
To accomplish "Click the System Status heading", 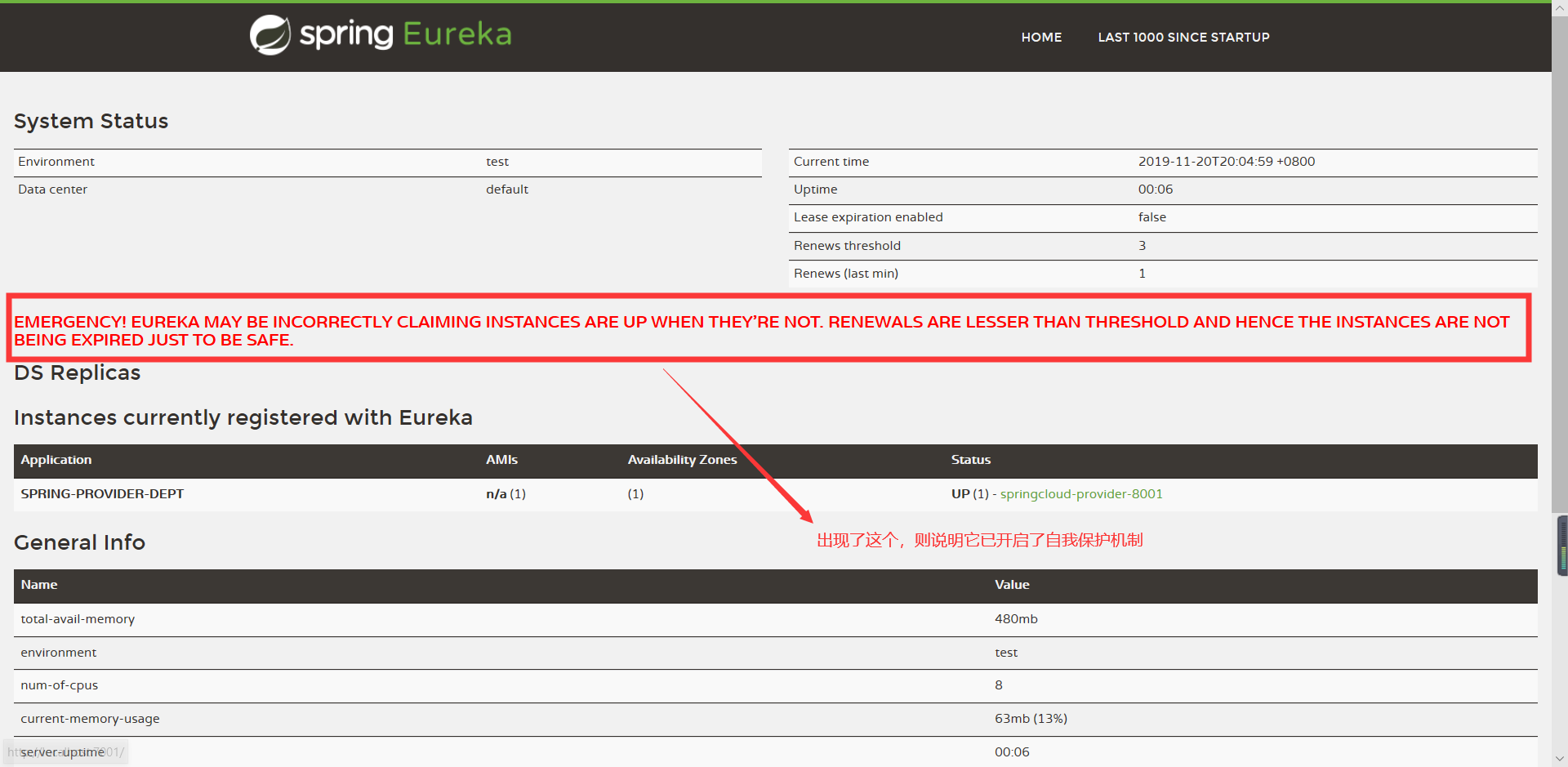I will [x=91, y=122].
